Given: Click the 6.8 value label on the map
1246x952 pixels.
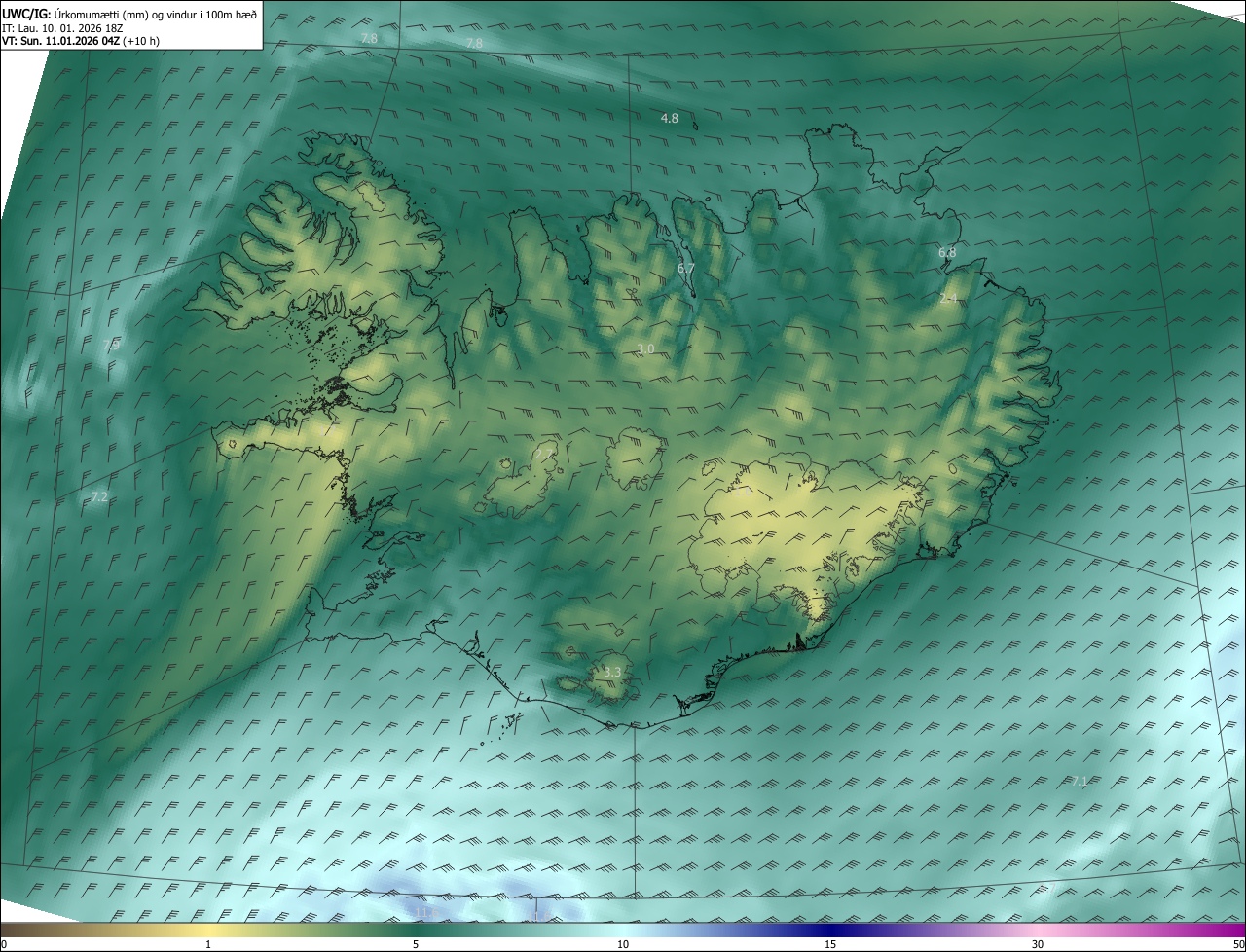Looking at the screenshot, I should click(x=947, y=252).
